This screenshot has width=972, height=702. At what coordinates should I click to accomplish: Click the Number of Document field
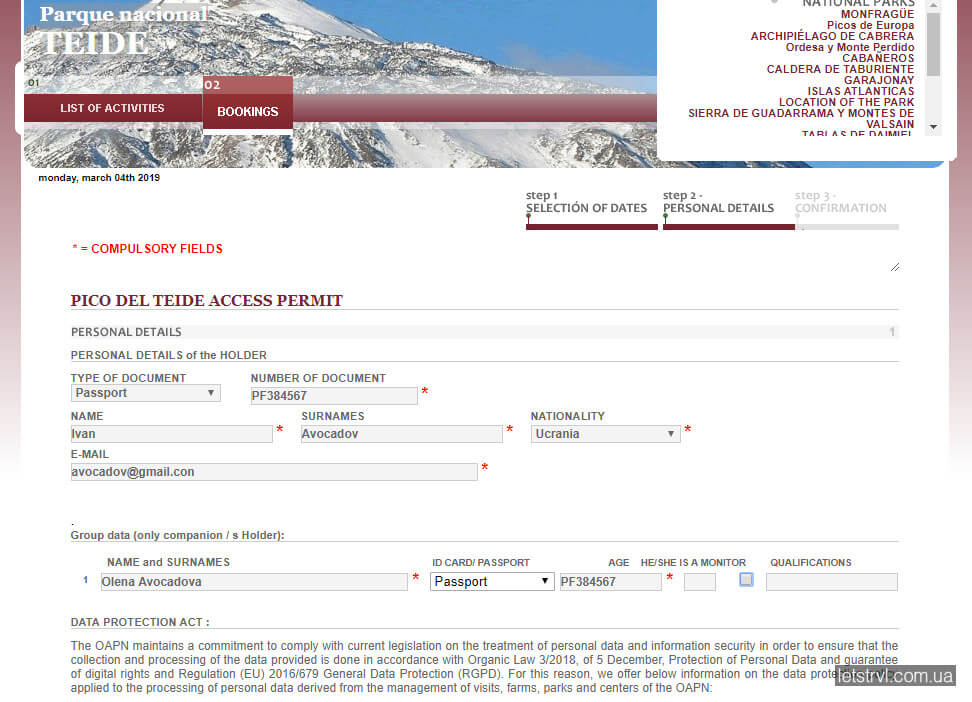click(333, 396)
